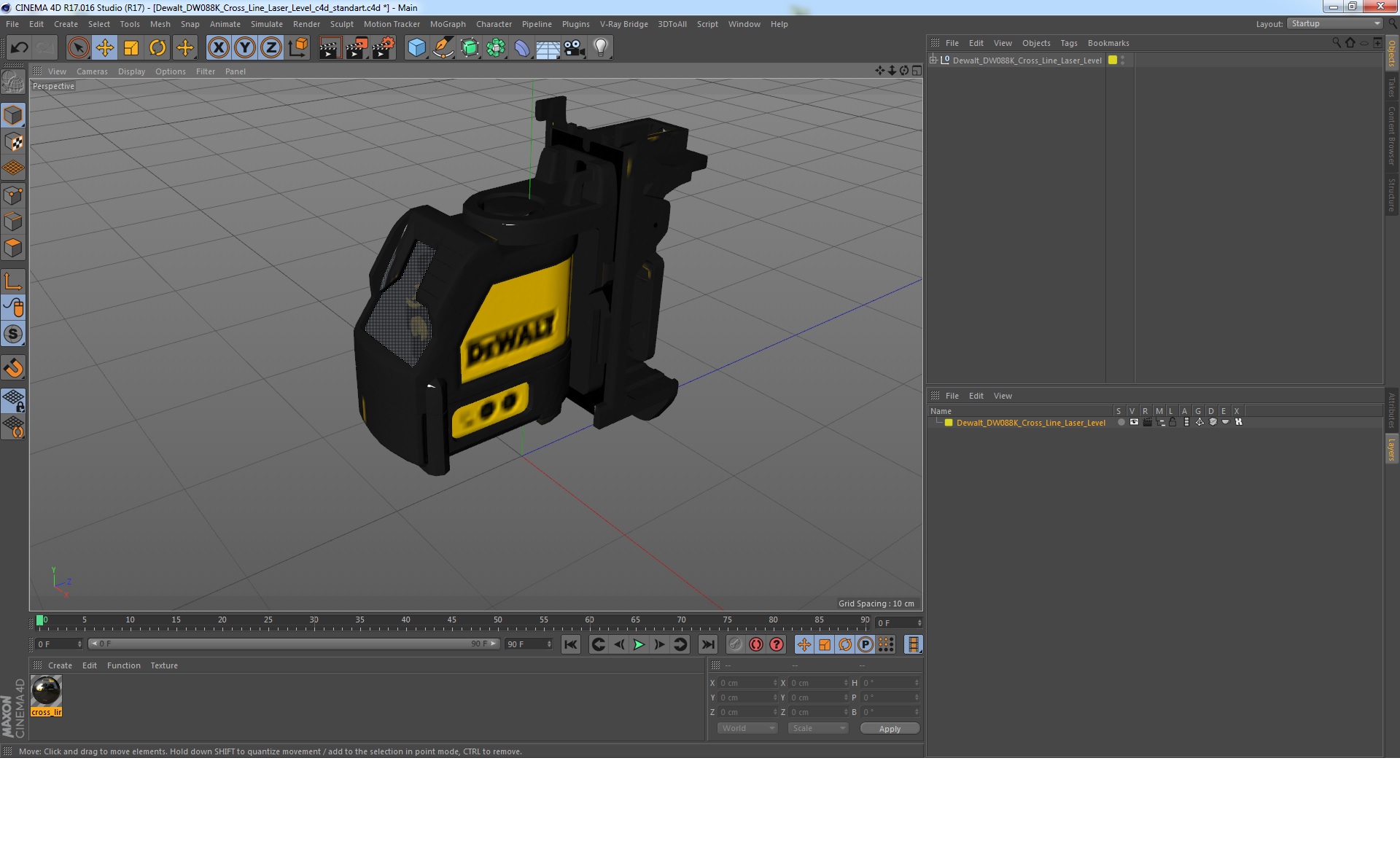Open the Simulate menu
Screen dimensions: 1400x844
pyautogui.click(x=266, y=24)
